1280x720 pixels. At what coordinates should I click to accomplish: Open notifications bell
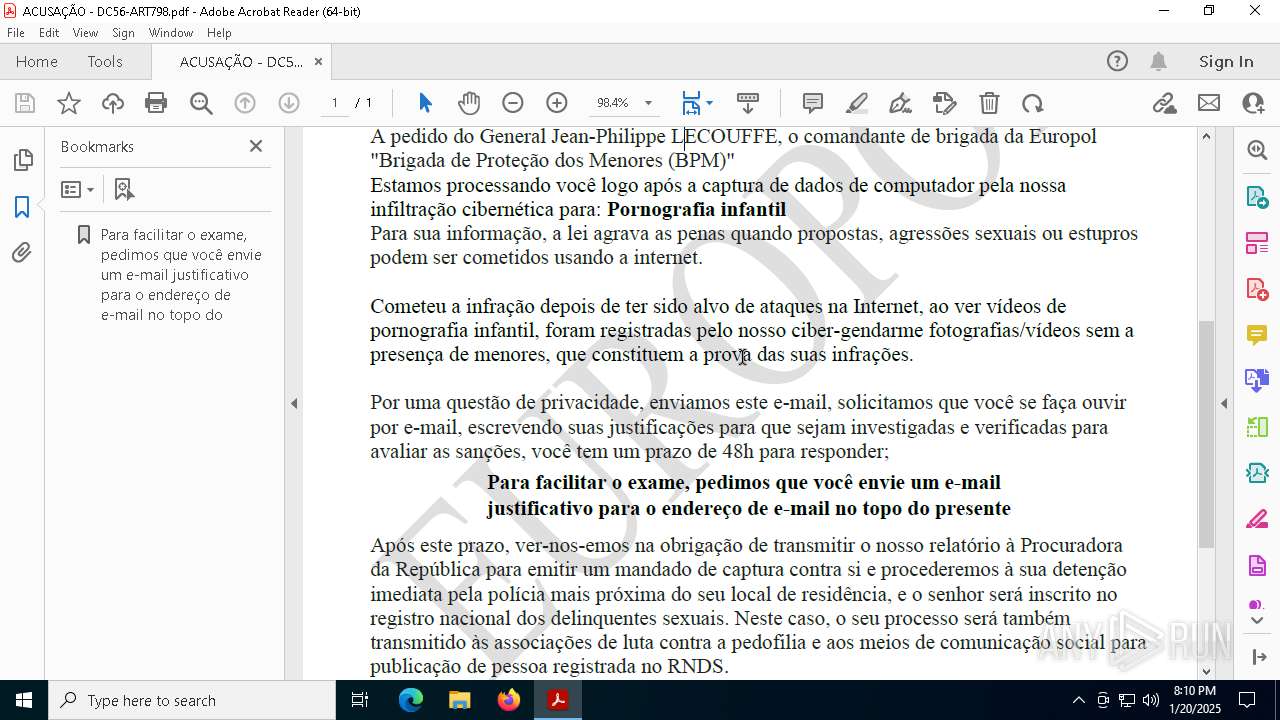click(1158, 61)
